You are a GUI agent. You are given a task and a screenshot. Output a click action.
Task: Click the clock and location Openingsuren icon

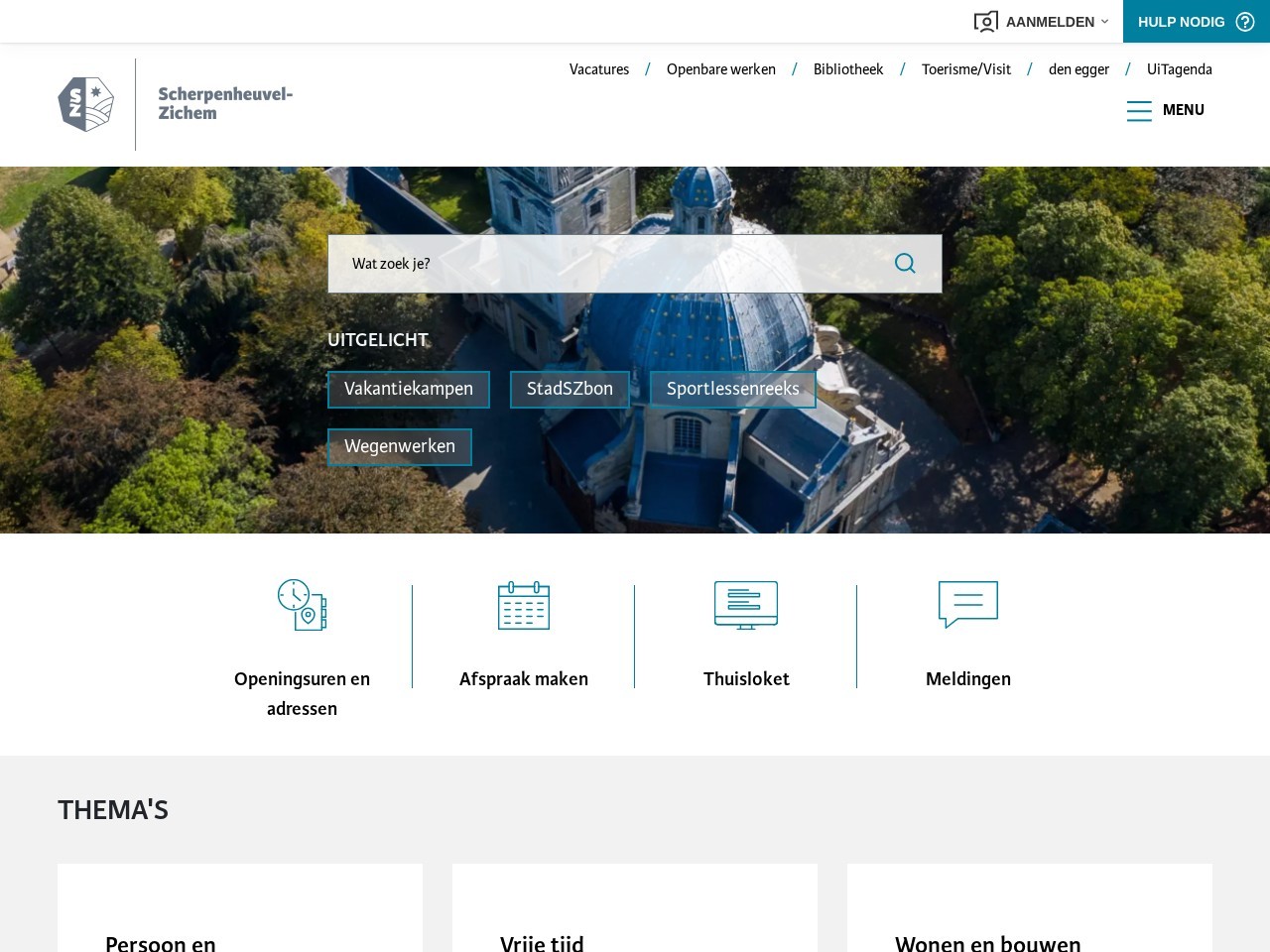pyautogui.click(x=302, y=605)
